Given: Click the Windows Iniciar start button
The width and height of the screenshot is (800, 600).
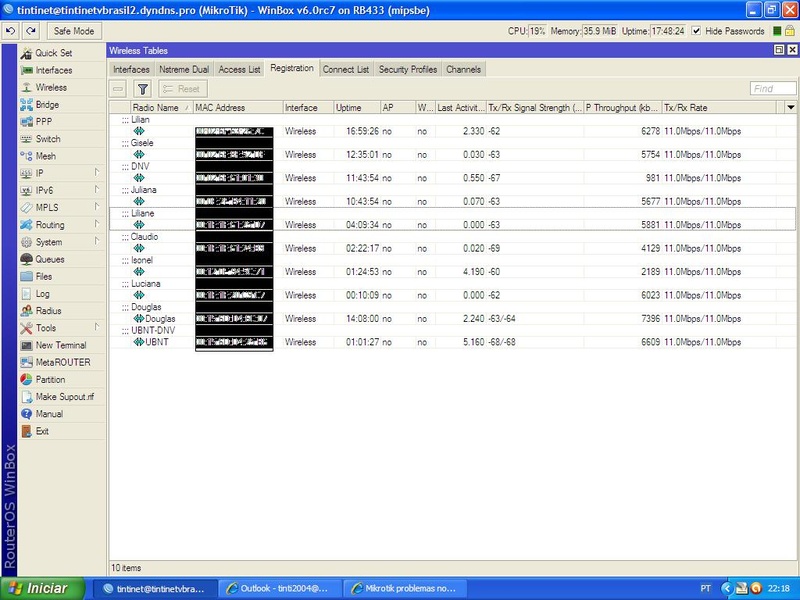Looking at the screenshot, I should click(42, 588).
